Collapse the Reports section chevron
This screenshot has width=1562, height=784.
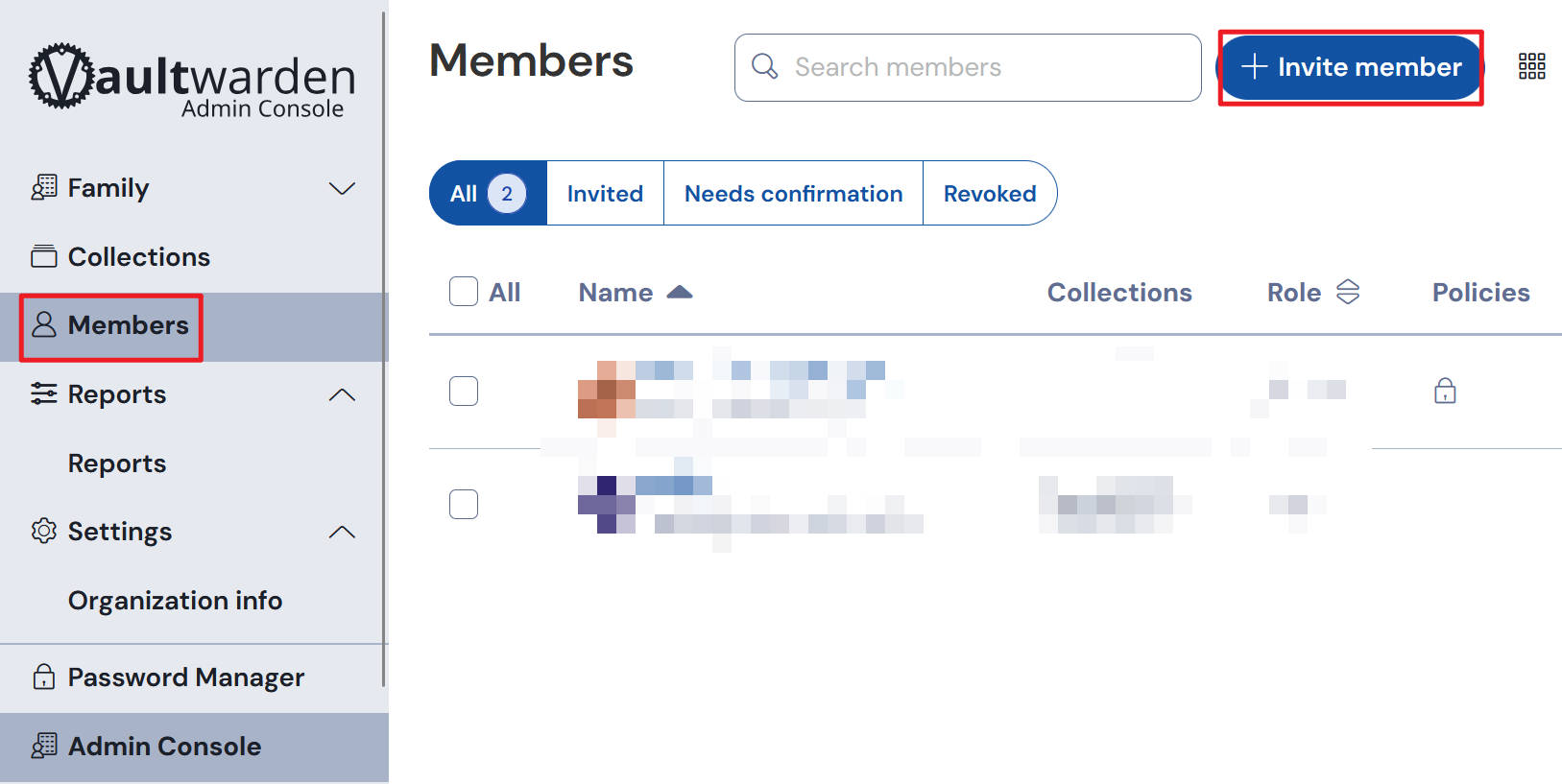tap(342, 394)
